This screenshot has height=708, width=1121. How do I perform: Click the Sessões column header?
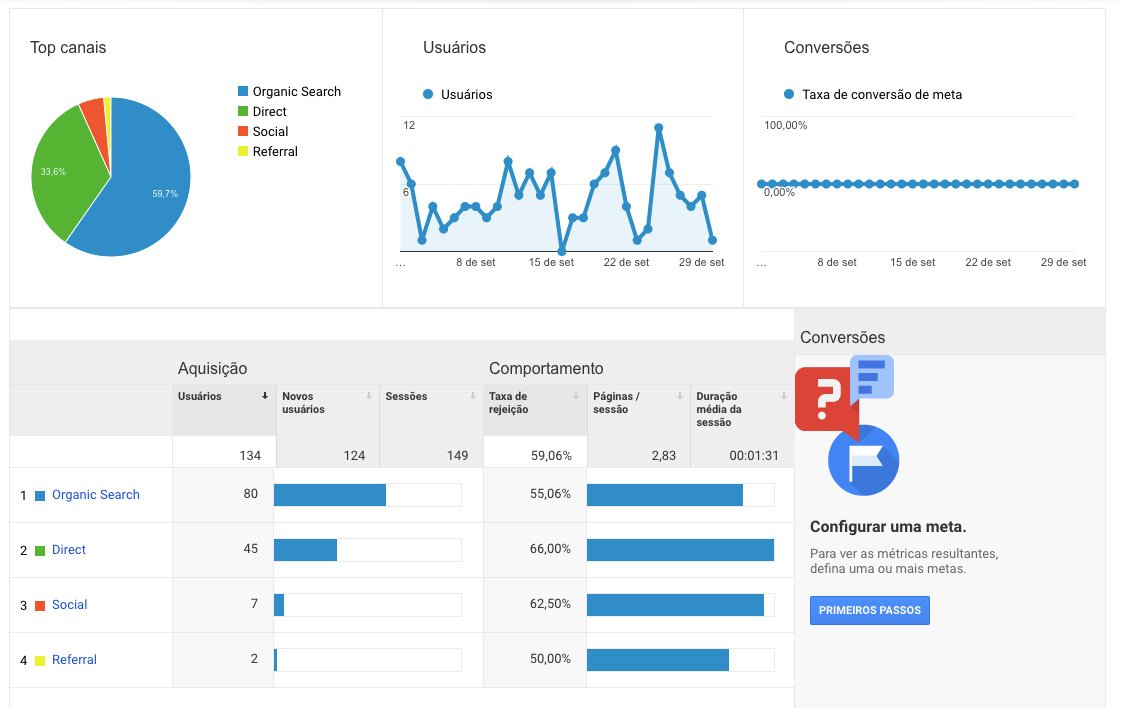pyautogui.click(x=431, y=410)
